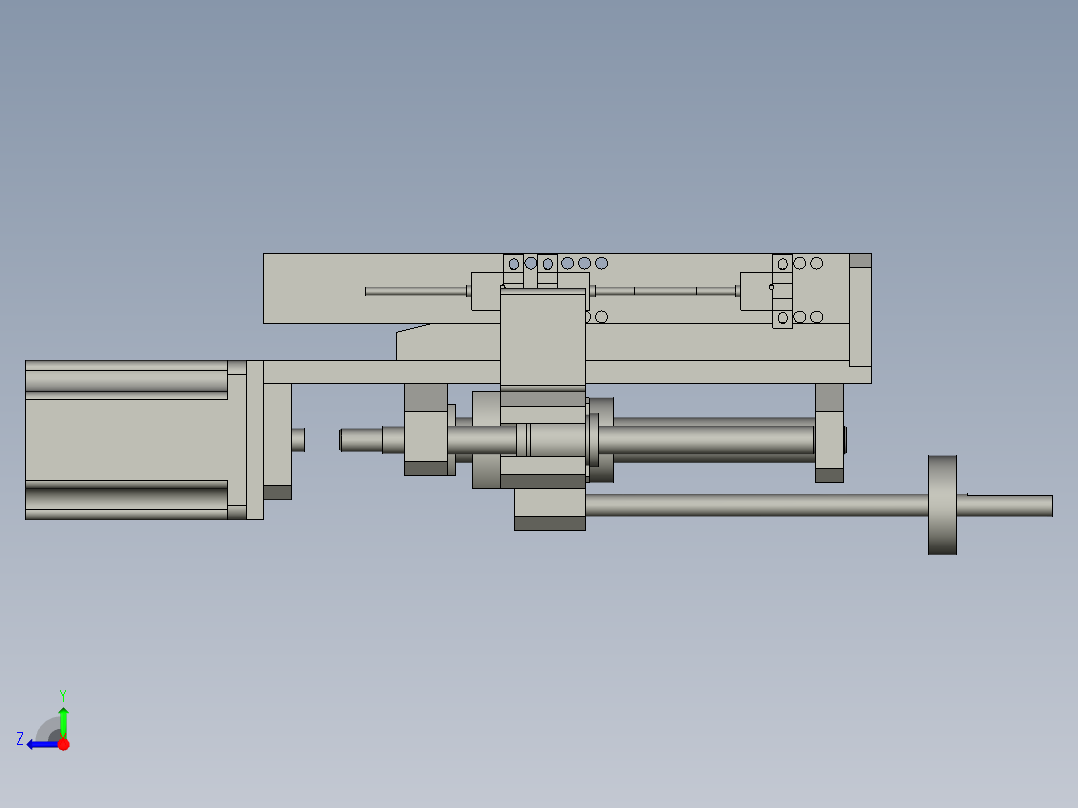Select the motor mounting flange plate
The image size is (1078, 808).
coord(255,439)
